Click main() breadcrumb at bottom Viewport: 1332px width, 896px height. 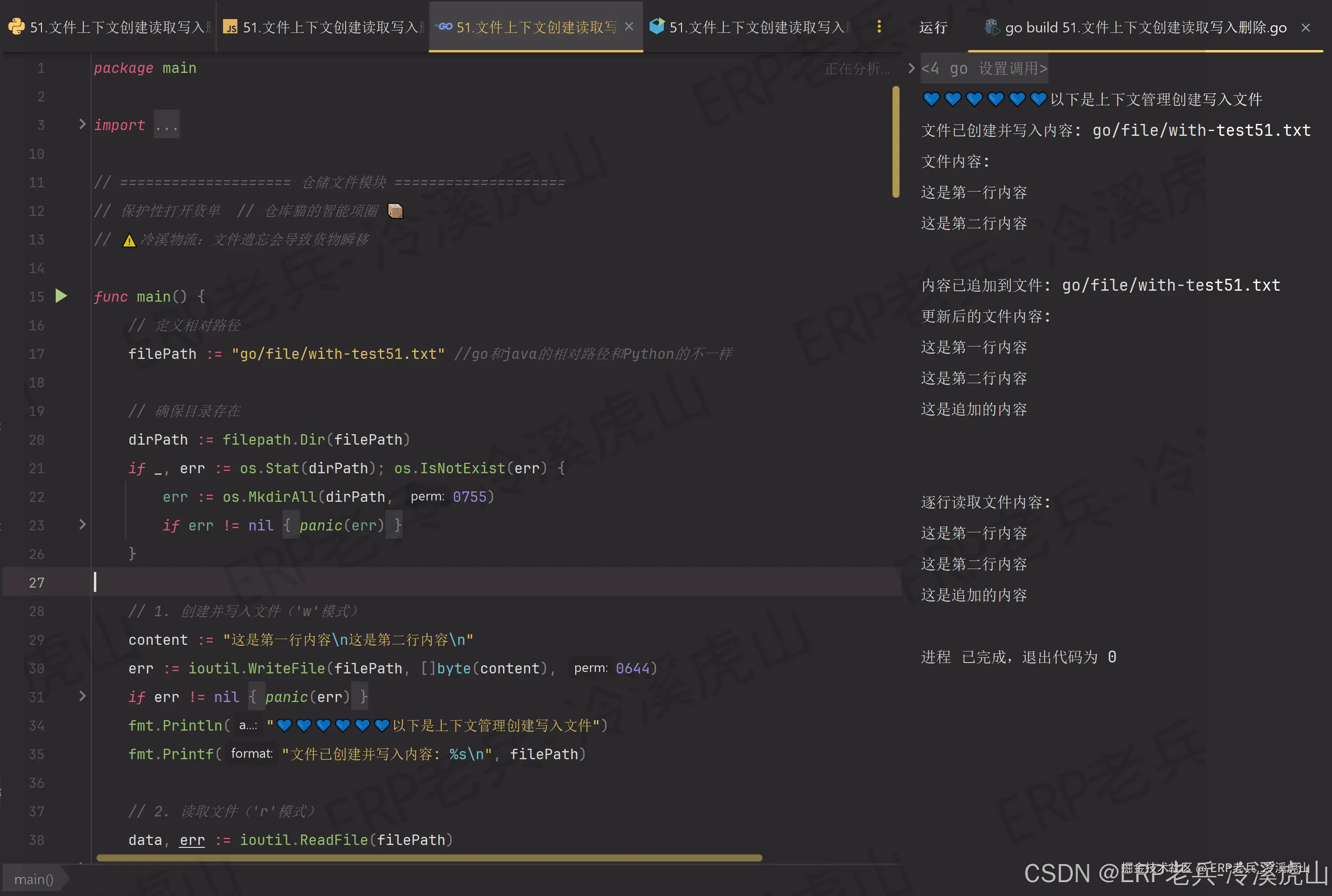34,879
